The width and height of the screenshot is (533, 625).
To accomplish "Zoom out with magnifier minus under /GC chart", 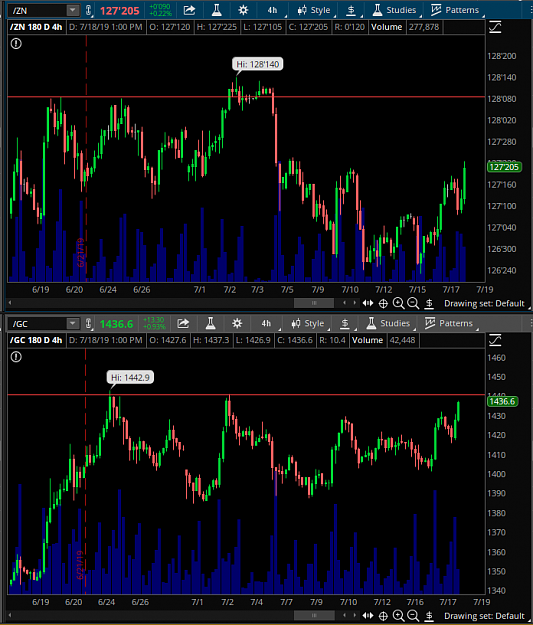I will click(413, 616).
